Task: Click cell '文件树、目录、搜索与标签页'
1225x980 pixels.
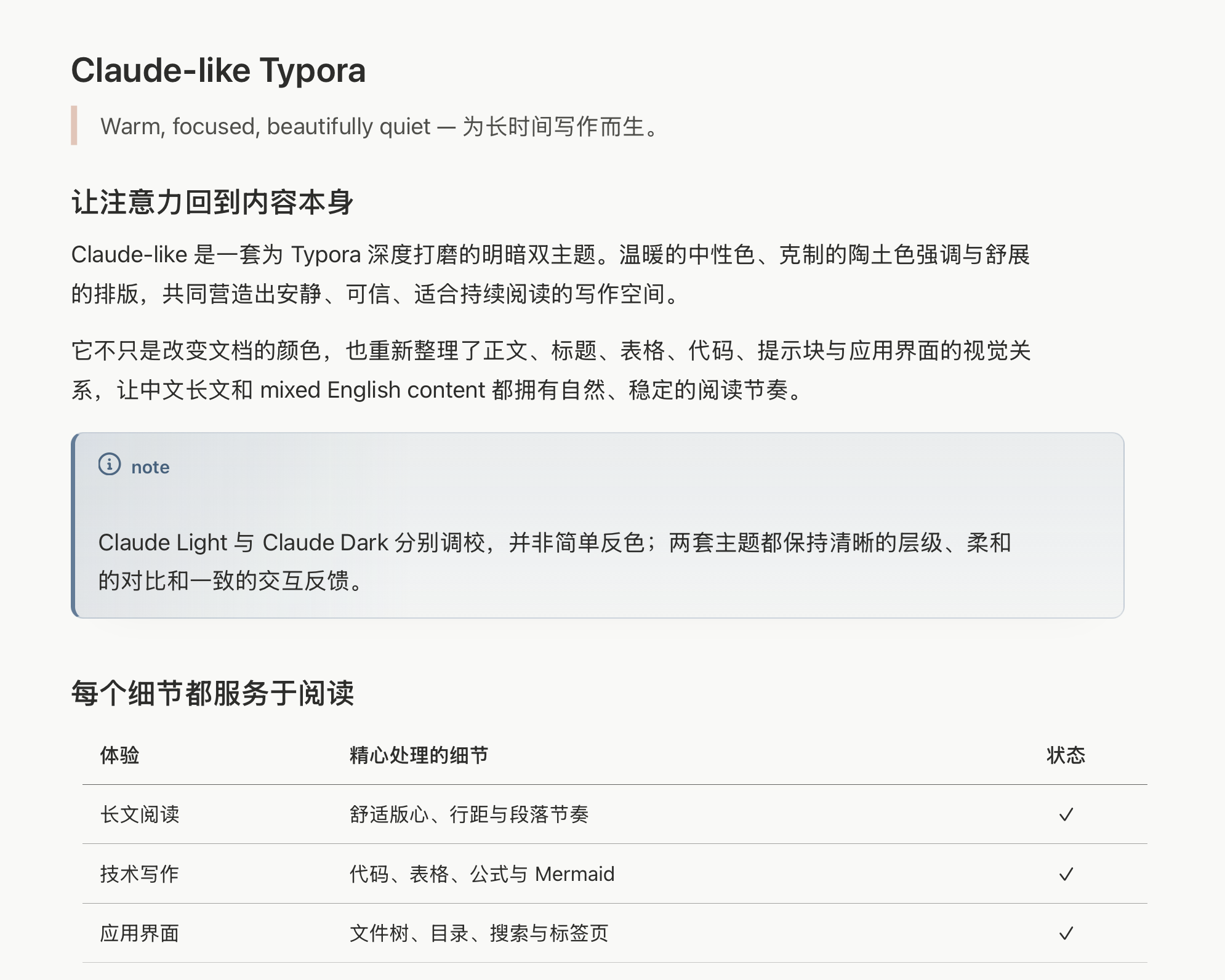Action: coord(479,933)
